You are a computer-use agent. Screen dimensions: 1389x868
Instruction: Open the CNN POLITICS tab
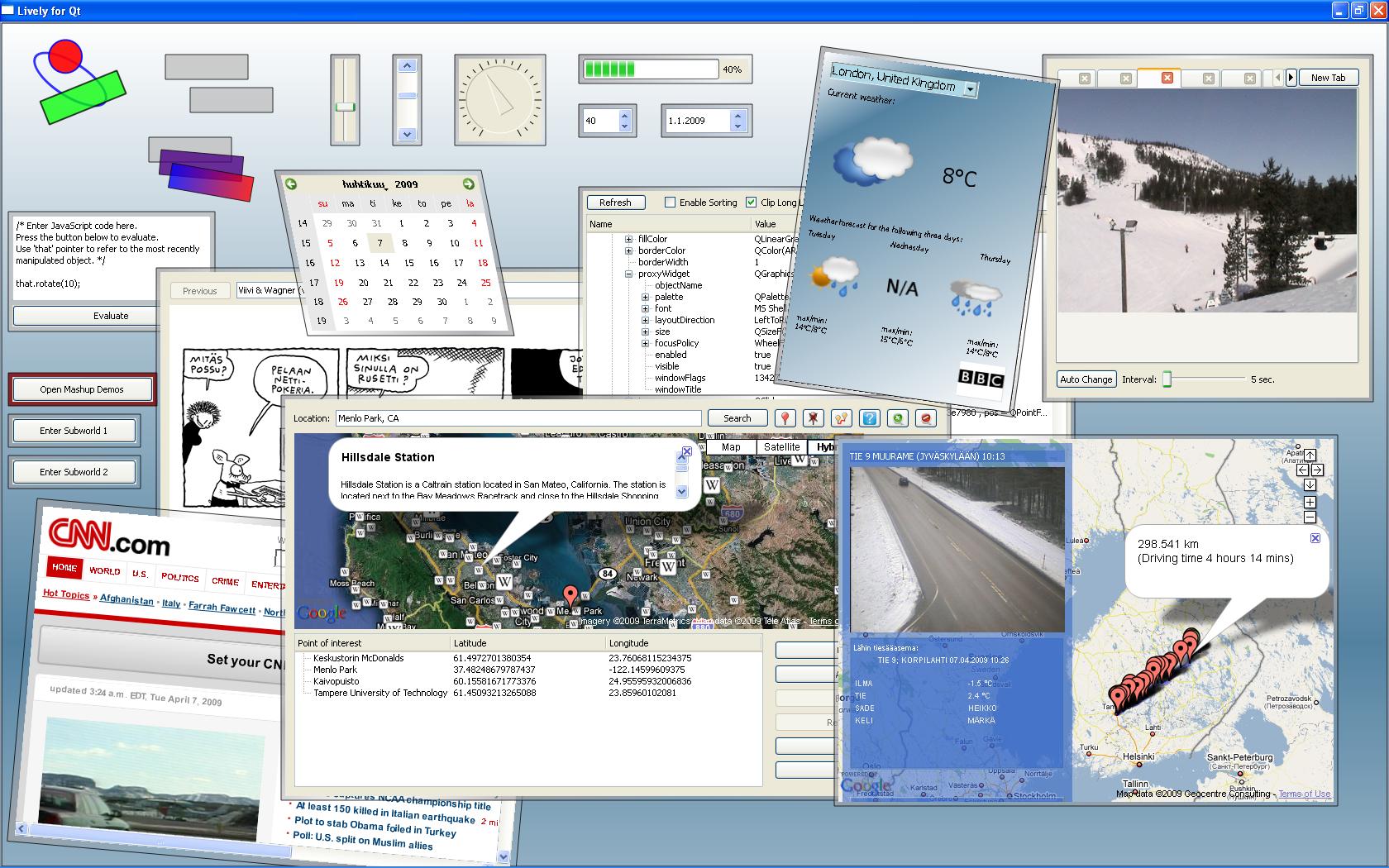point(179,577)
